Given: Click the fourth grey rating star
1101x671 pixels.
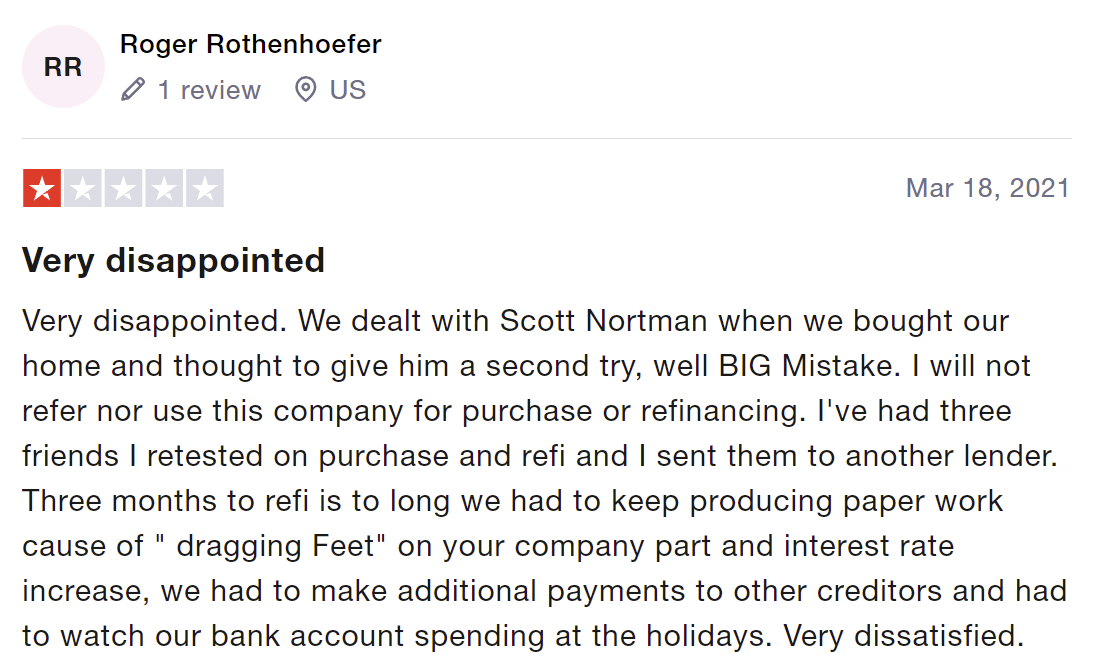Looking at the screenshot, I should coord(164,188).
